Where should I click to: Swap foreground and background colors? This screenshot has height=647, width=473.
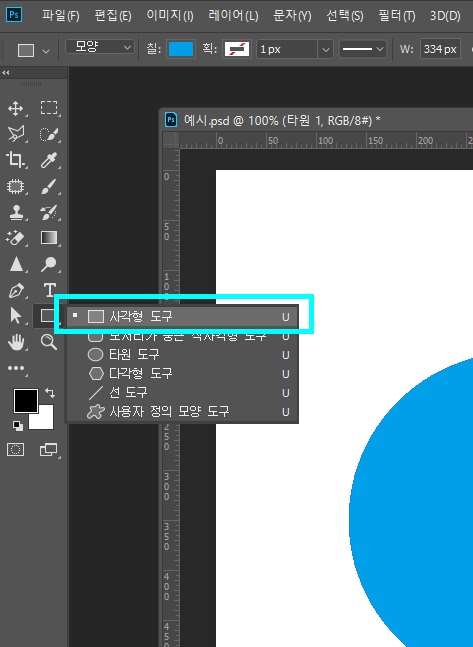(x=50, y=392)
